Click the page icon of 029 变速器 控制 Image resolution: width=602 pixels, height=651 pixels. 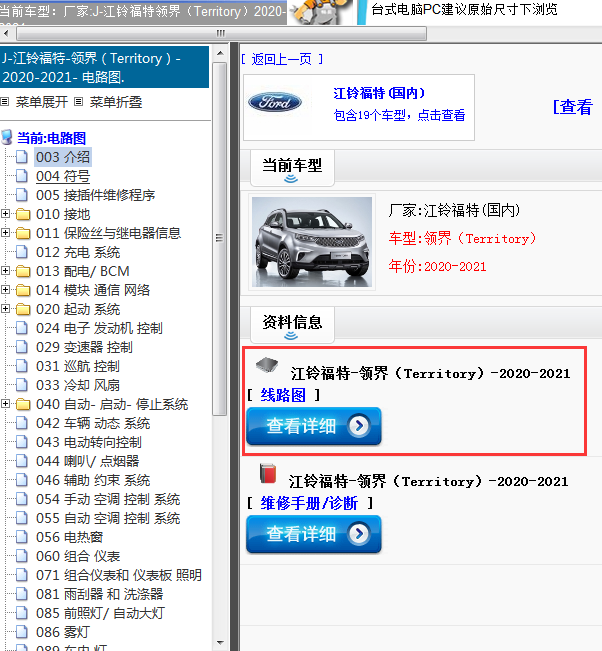(x=22, y=347)
